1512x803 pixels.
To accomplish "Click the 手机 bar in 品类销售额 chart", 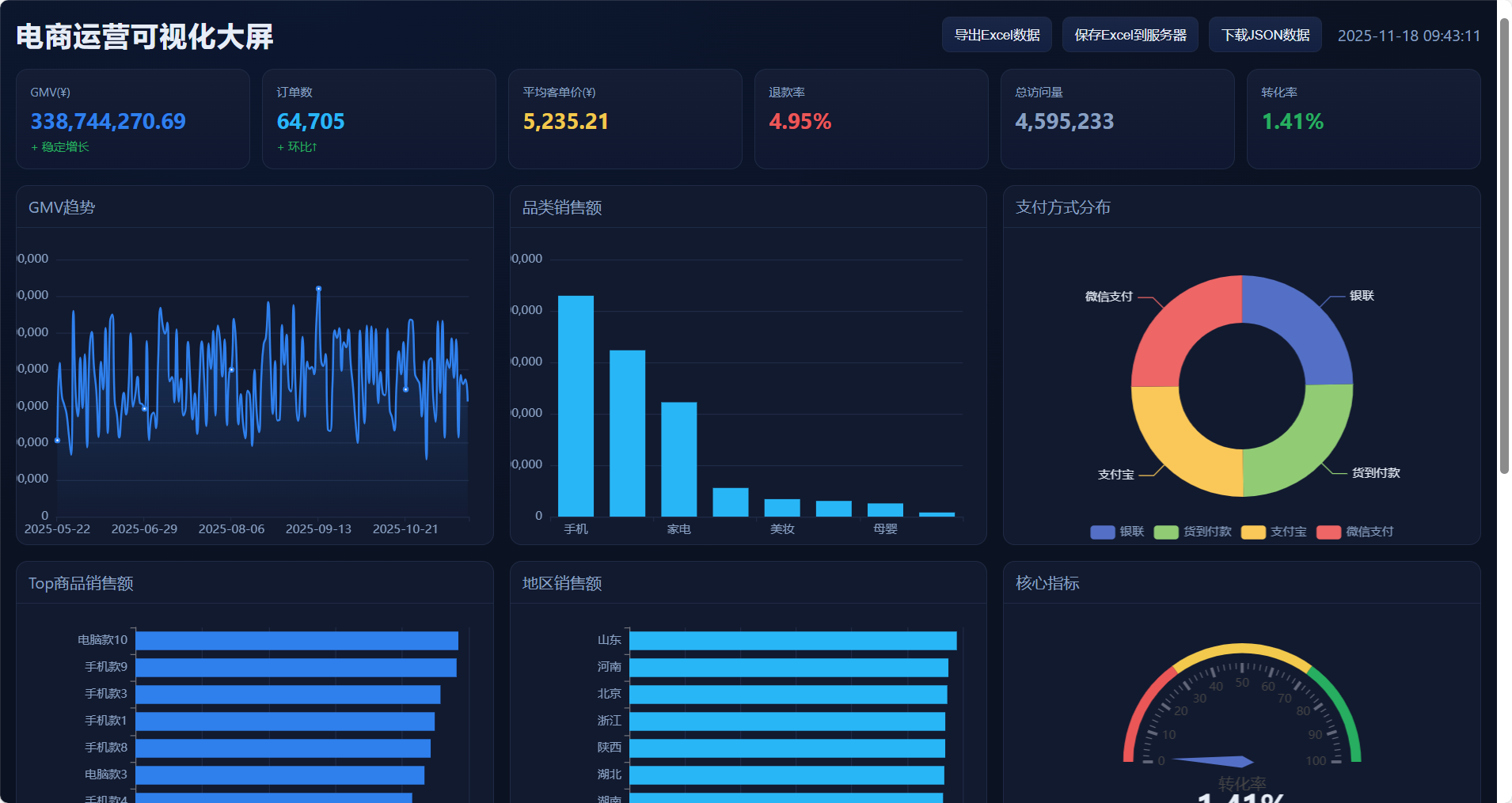I will coord(576,405).
